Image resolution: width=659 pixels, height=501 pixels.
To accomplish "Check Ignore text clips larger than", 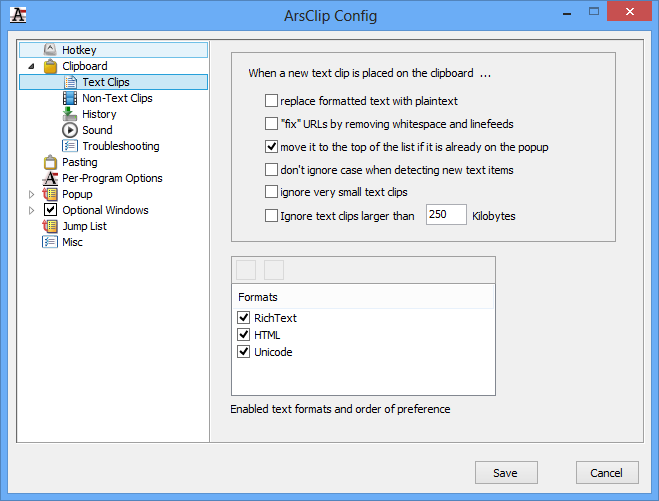I will (272, 216).
